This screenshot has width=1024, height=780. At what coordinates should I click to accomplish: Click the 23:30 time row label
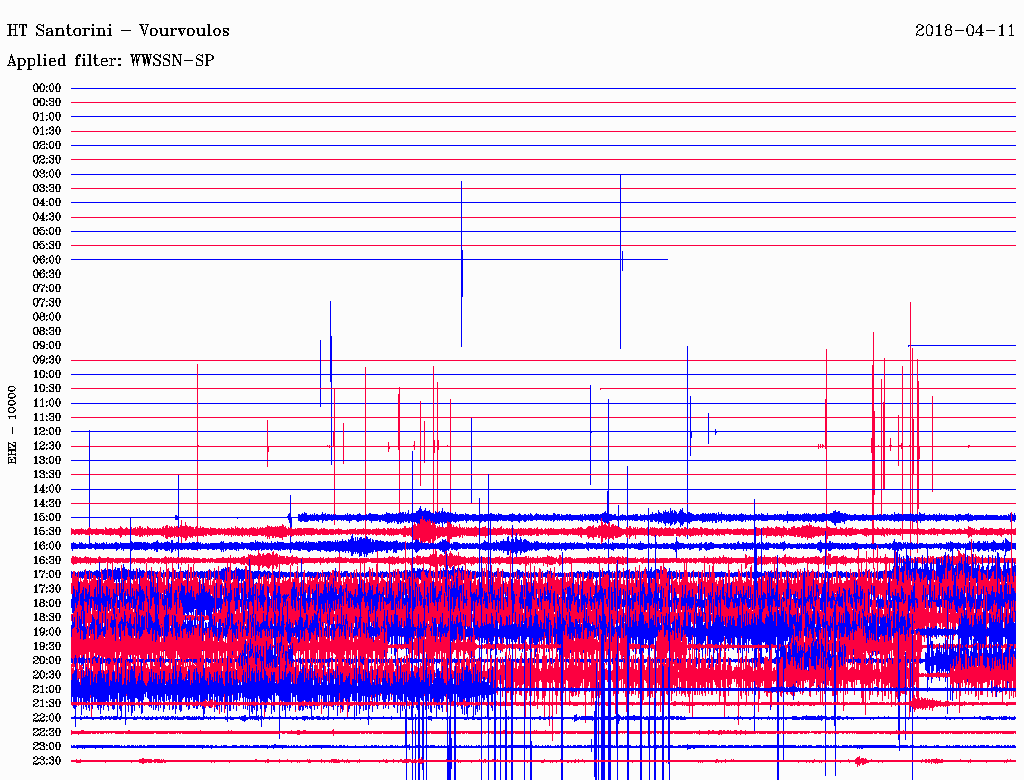tap(47, 760)
